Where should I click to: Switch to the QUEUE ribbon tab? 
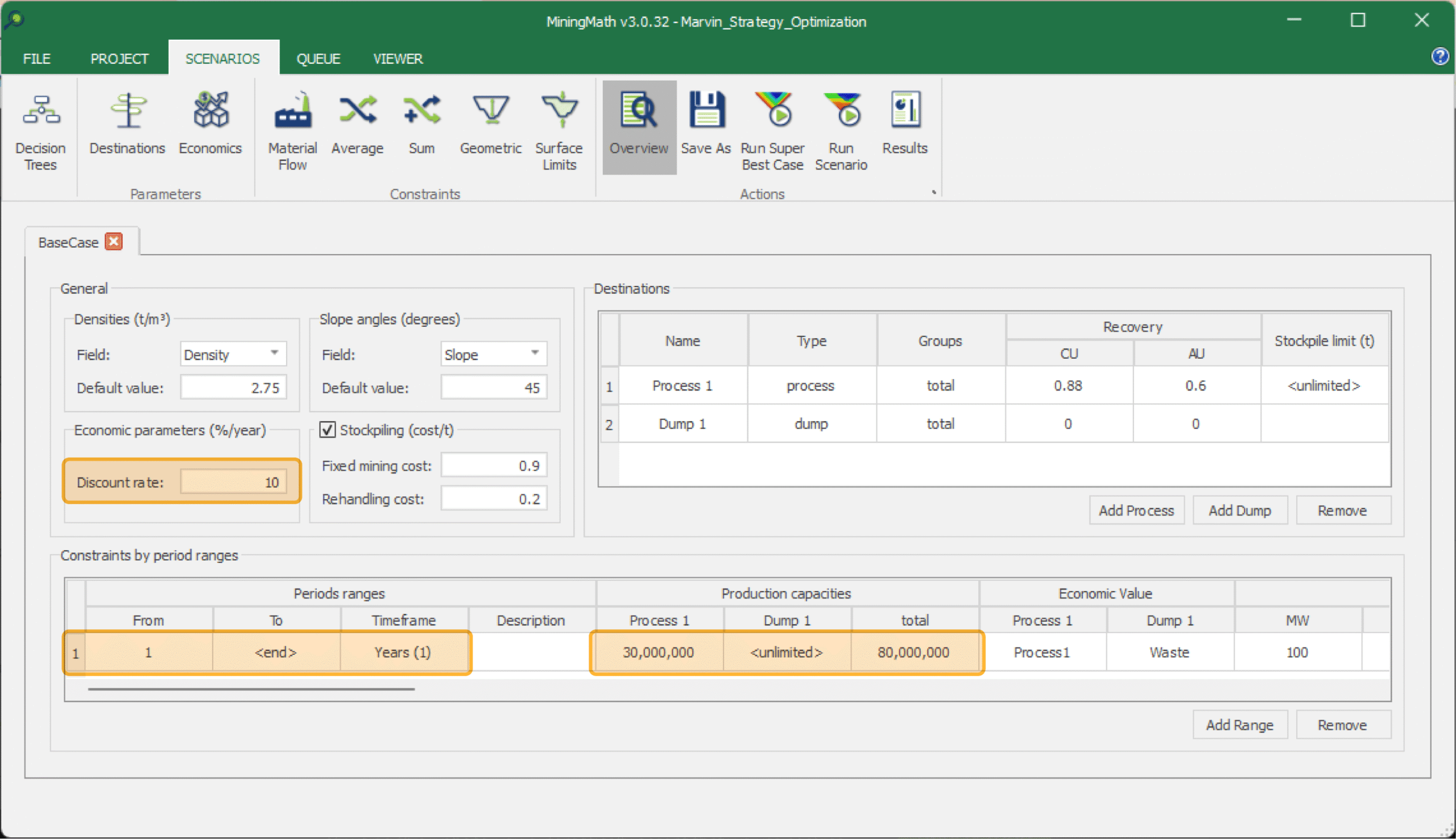click(x=318, y=59)
